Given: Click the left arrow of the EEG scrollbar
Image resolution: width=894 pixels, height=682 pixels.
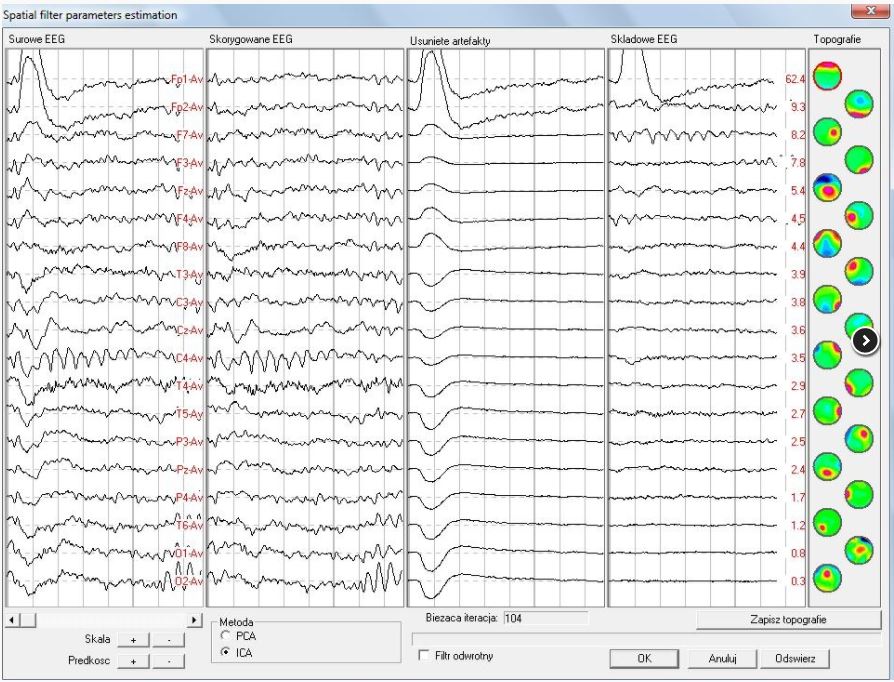Looking at the screenshot, I should point(12,620).
